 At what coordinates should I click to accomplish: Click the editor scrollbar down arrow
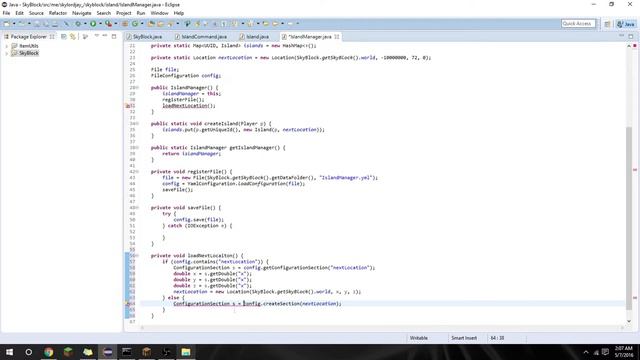[x=629, y=322]
